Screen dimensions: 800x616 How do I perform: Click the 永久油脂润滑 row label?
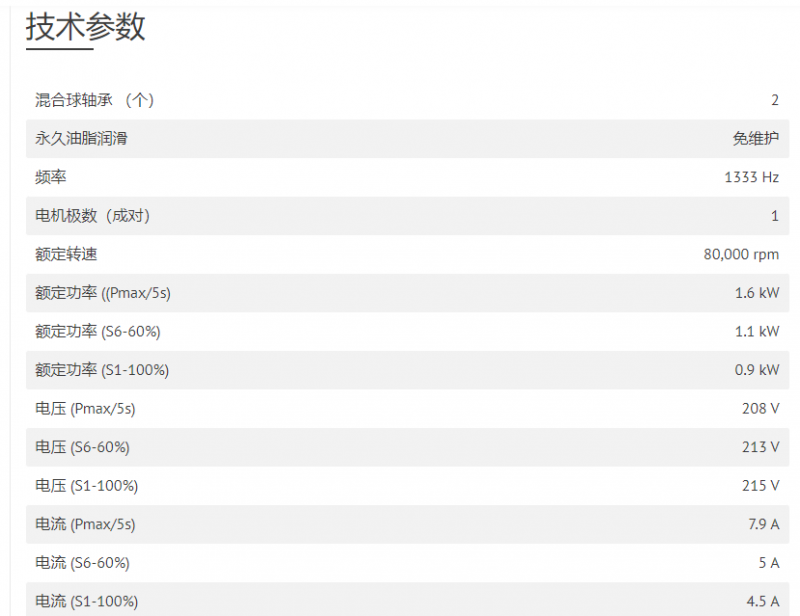tap(81, 138)
